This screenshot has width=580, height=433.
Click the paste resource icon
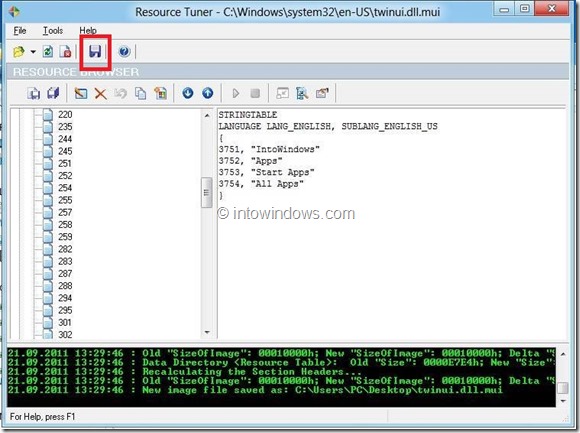coord(161,93)
